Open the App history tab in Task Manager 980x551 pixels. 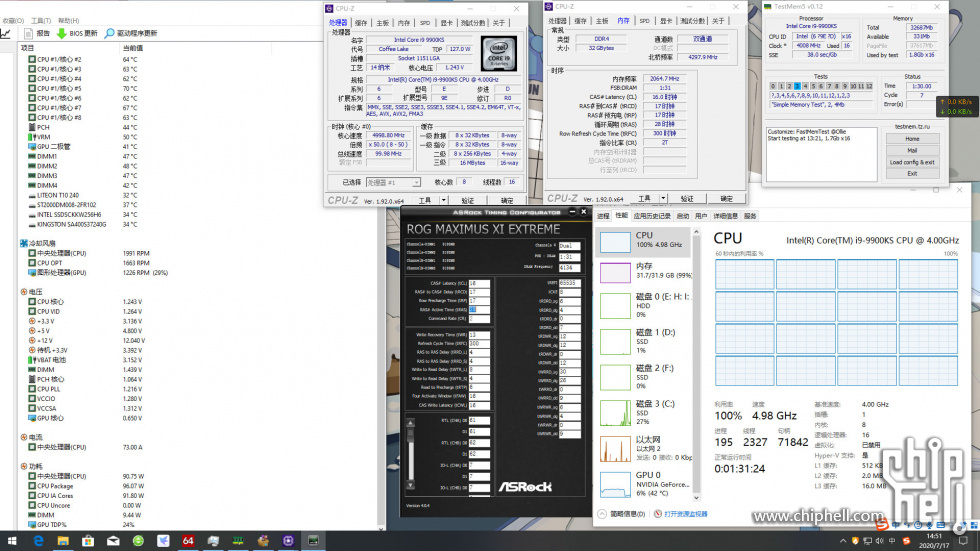(651, 216)
